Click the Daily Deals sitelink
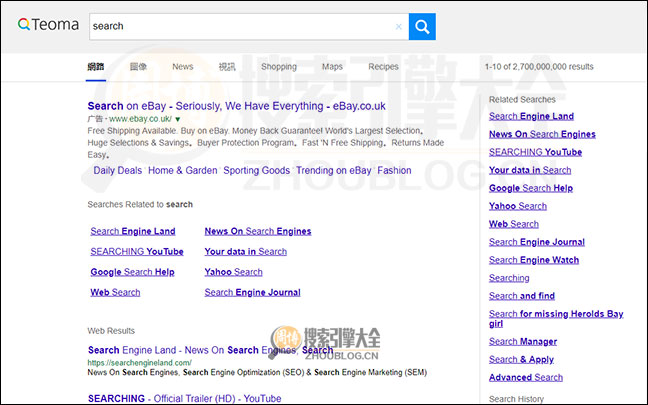 click(117, 170)
